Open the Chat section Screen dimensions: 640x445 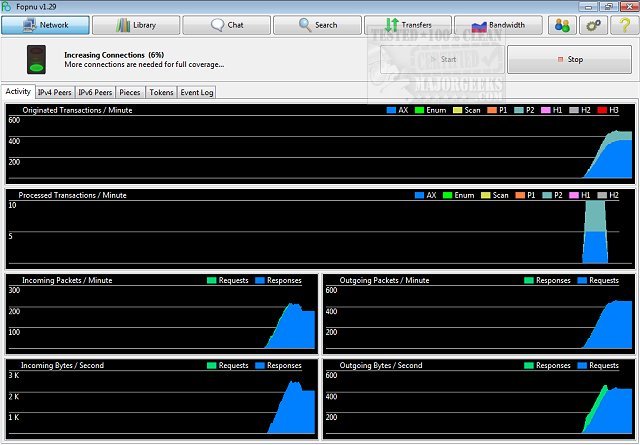pos(227,25)
